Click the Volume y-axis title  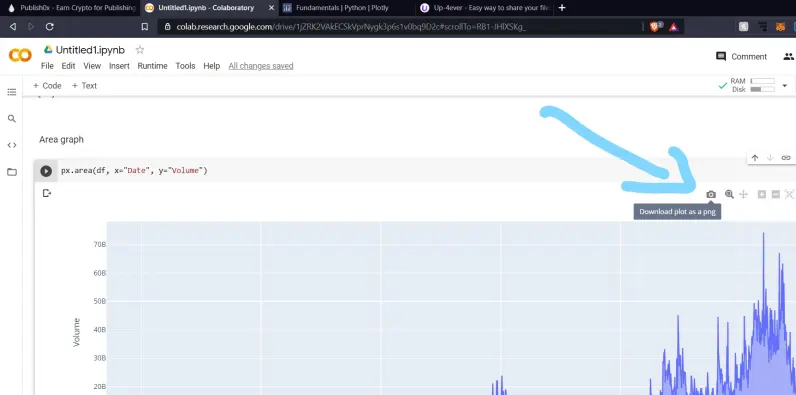(77, 333)
